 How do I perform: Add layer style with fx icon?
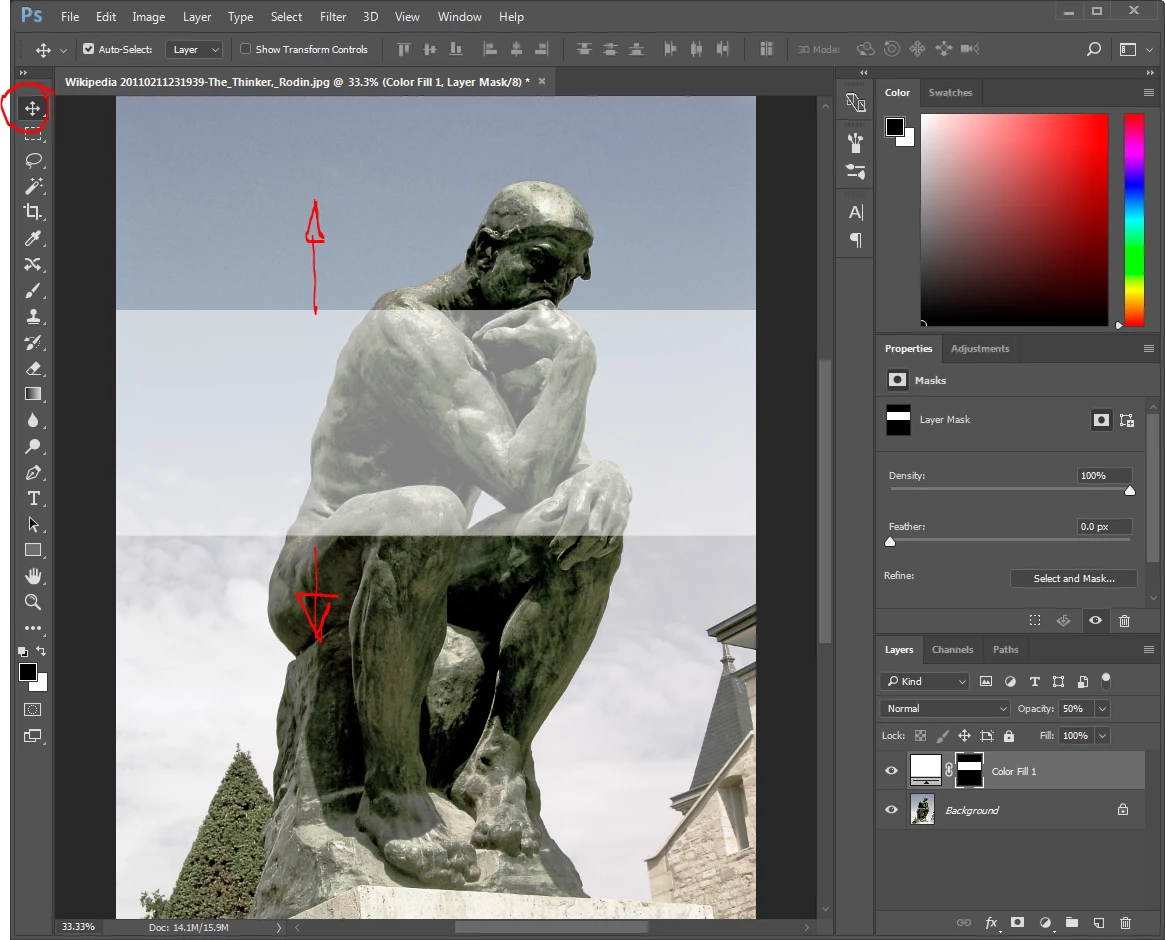point(991,923)
